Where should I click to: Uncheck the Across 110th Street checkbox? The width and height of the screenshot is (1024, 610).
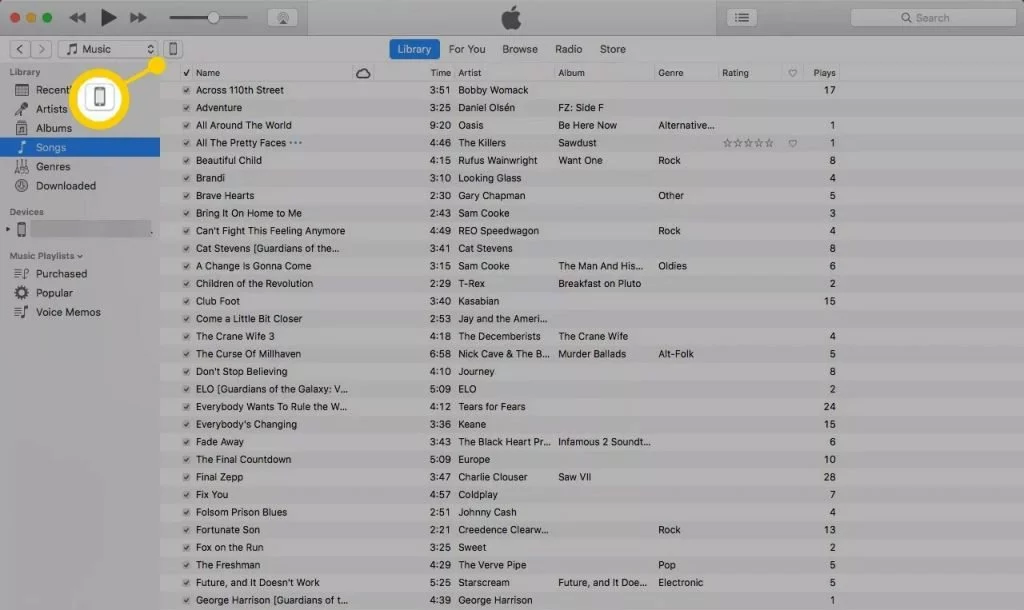[x=186, y=90]
